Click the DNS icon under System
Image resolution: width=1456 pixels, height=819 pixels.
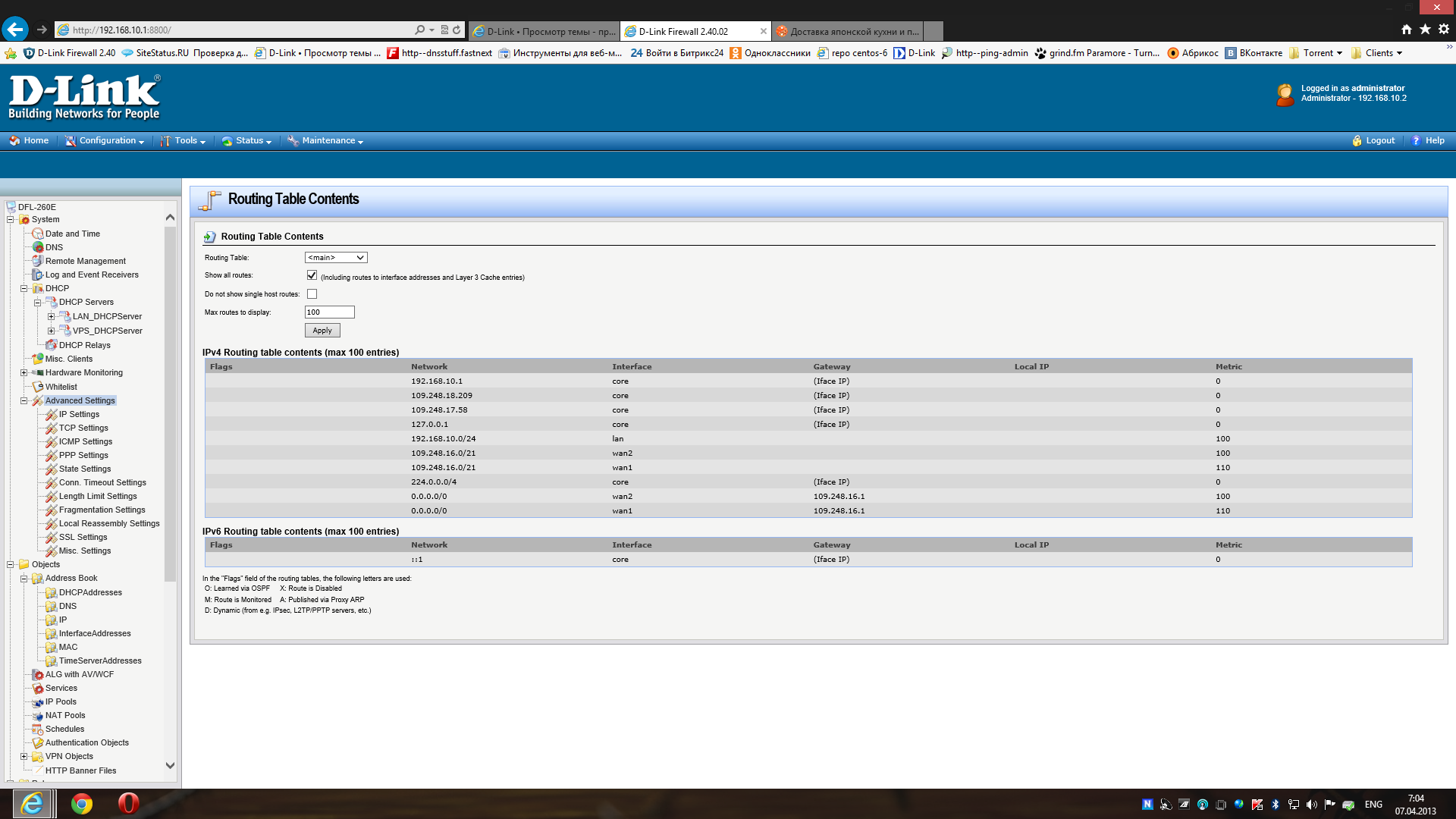[38, 247]
